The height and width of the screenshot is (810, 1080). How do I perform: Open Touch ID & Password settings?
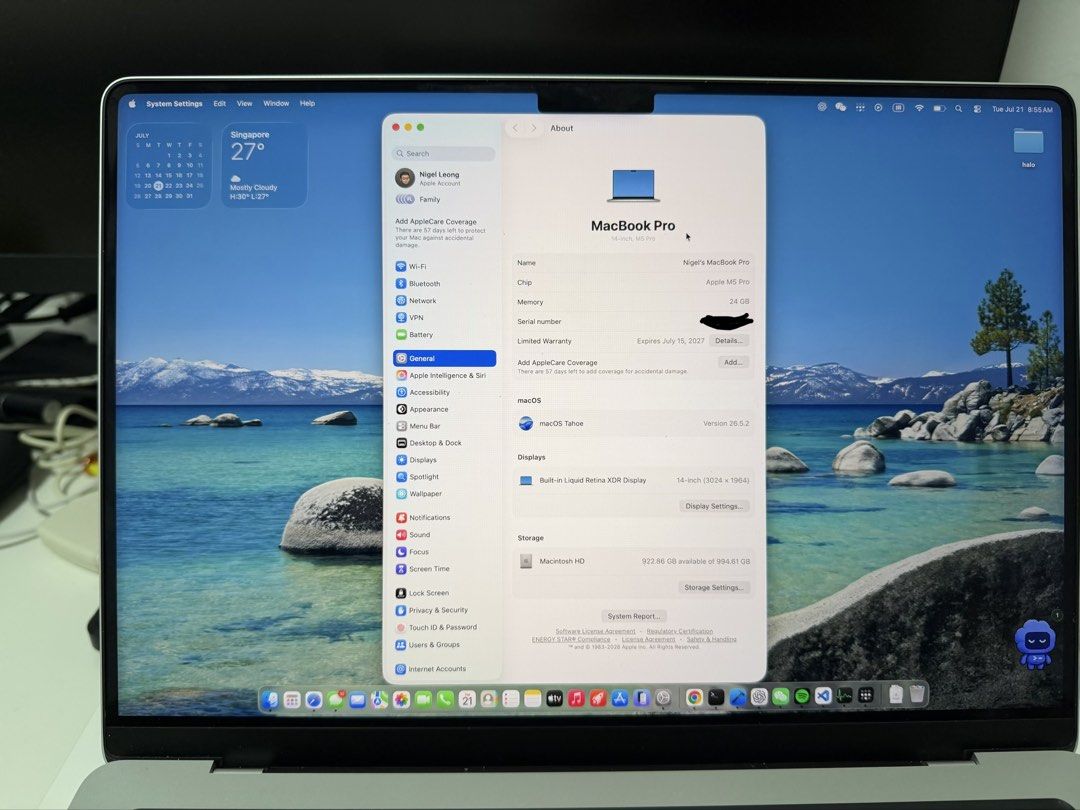[x=436, y=627]
